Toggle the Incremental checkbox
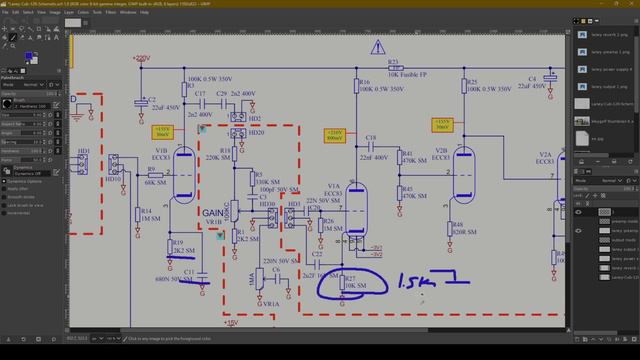The width and height of the screenshot is (640, 360). pyautogui.click(x=4, y=213)
